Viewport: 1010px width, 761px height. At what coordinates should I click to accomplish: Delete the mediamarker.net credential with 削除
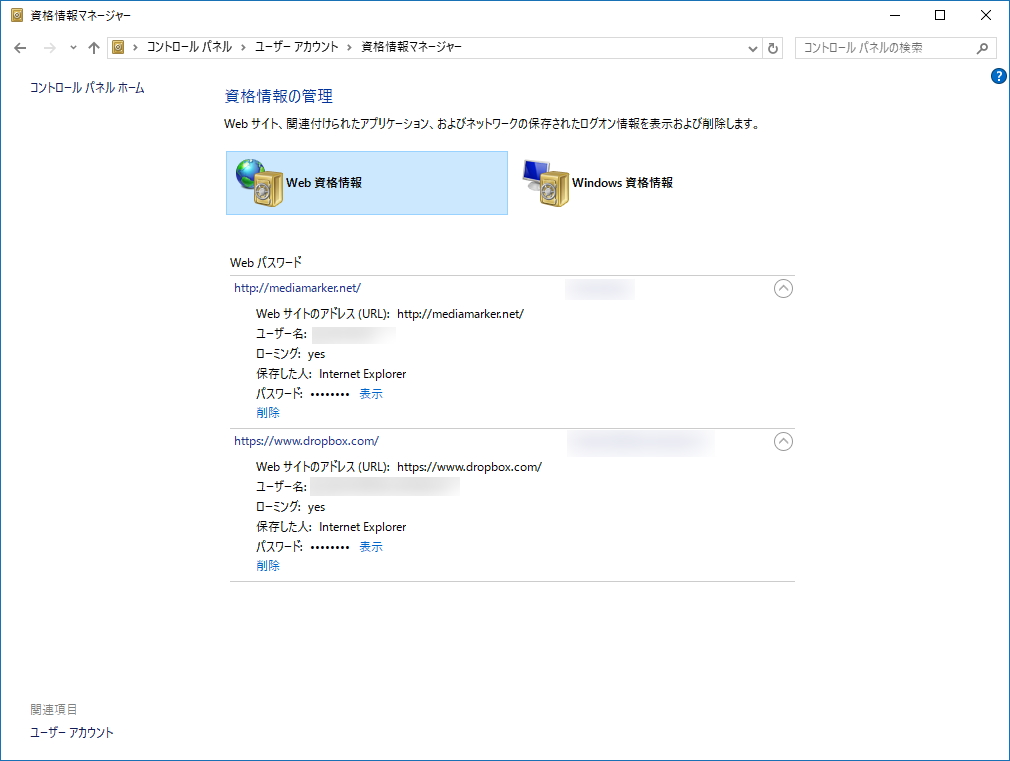click(267, 412)
